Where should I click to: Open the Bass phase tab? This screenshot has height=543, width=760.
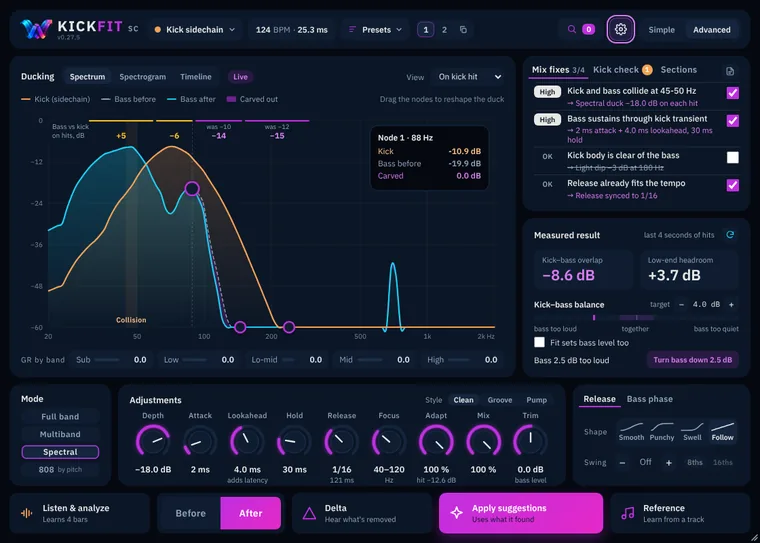(649, 399)
